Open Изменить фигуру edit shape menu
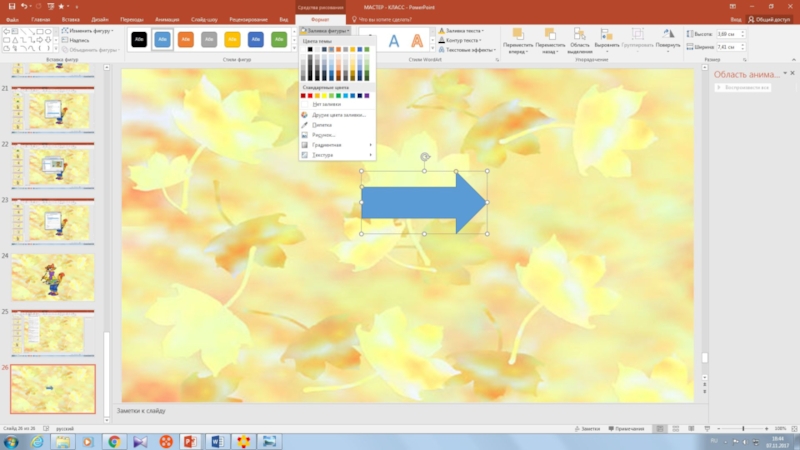Screen dimensions: 800x450 coord(87,31)
